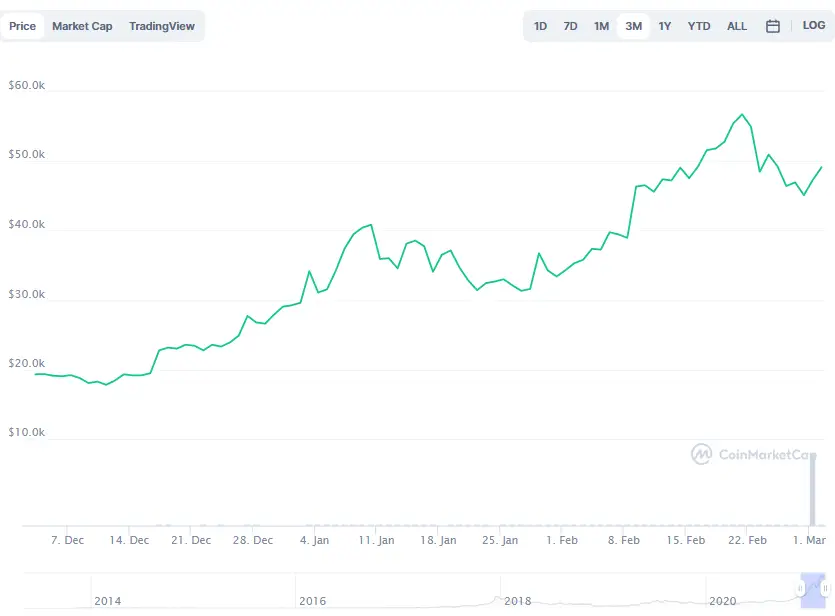
Task: Click the 2018 label in navigator timeline
Action: click(518, 601)
